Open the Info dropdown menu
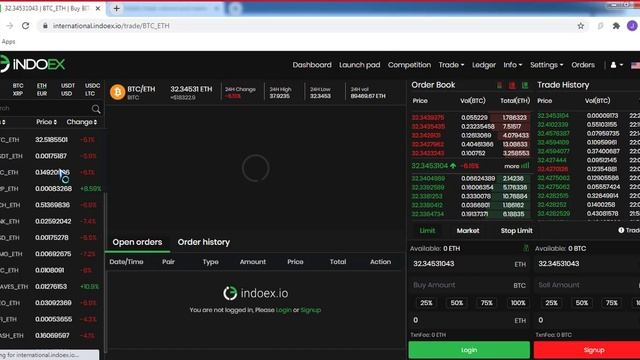Image resolution: width=640 pixels, height=360 pixels. click(x=512, y=65)
